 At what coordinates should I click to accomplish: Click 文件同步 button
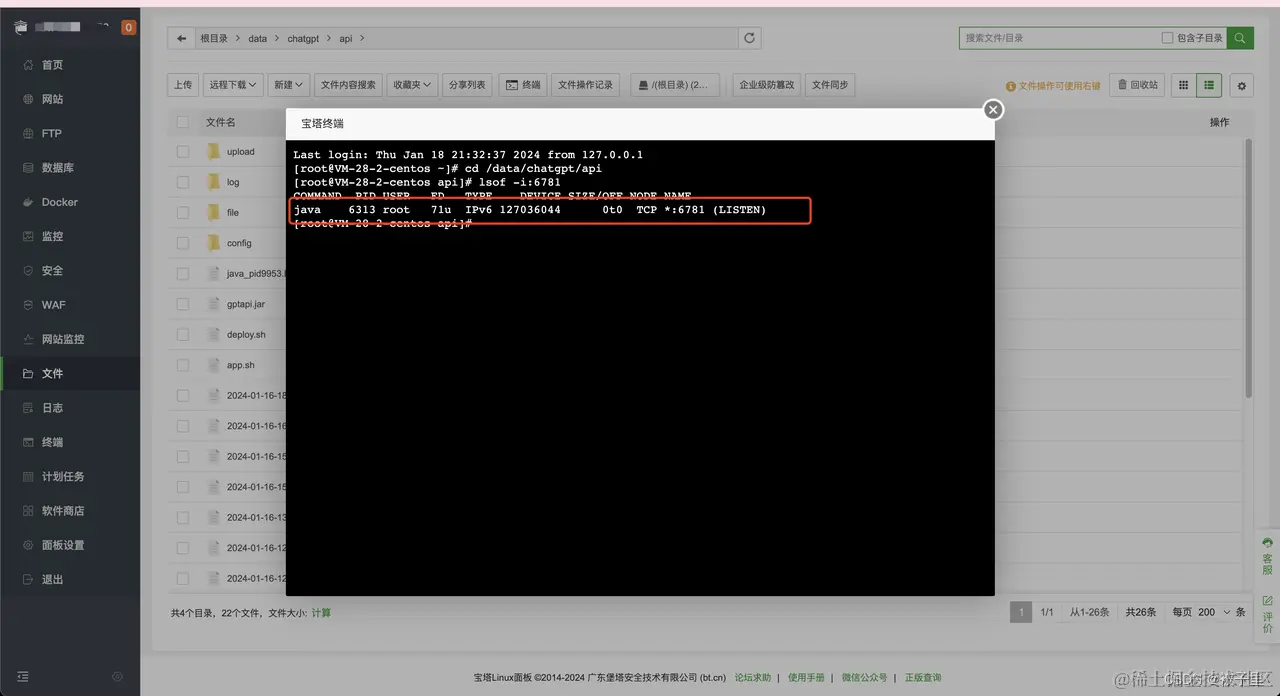[x=830, y=85]
